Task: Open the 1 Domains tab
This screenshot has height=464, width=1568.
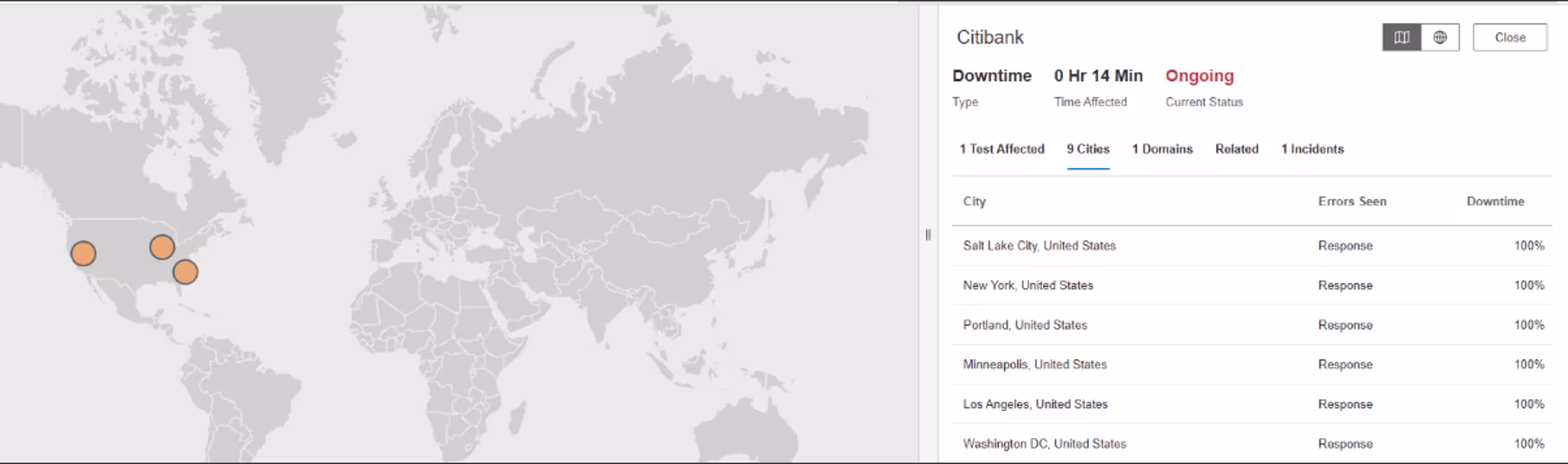Action: [x=1162, y=149]
